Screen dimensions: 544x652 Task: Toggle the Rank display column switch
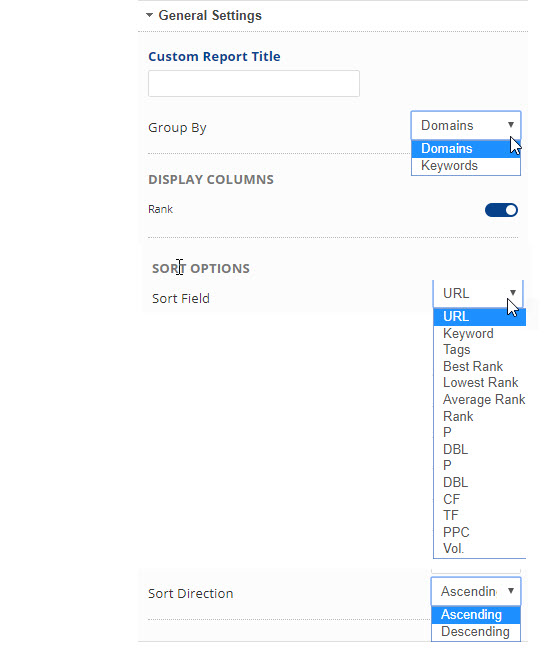(x=501, y=210)
